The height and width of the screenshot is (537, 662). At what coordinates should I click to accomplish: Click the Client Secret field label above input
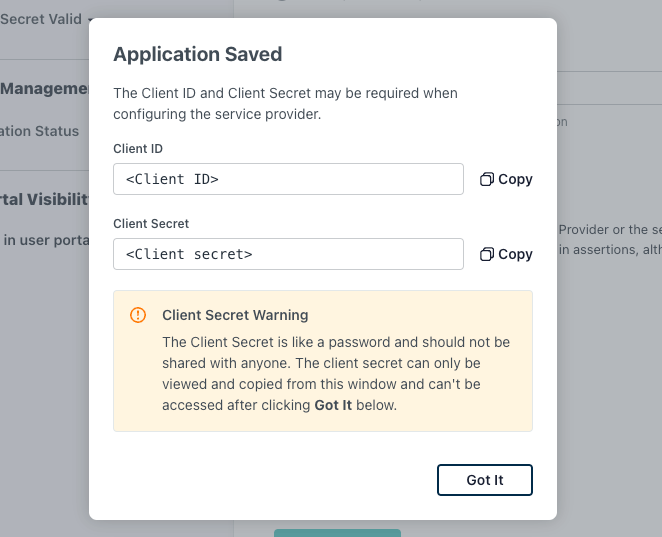pos(151,224)
